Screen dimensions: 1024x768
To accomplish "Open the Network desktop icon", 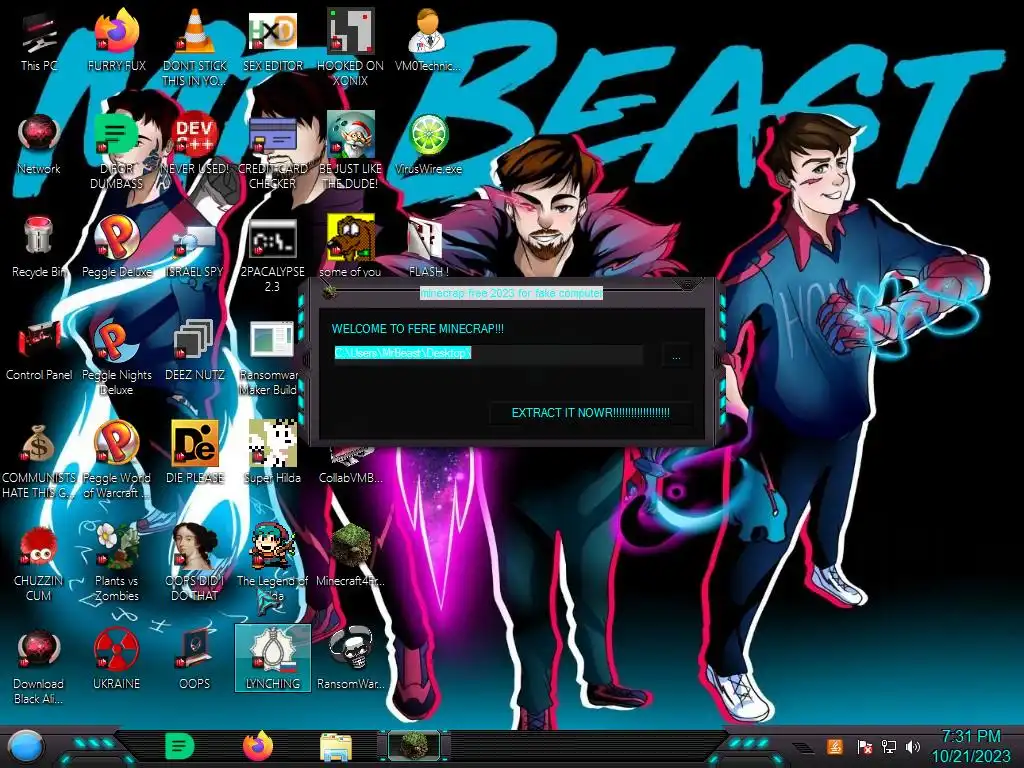I will (39, 145).
